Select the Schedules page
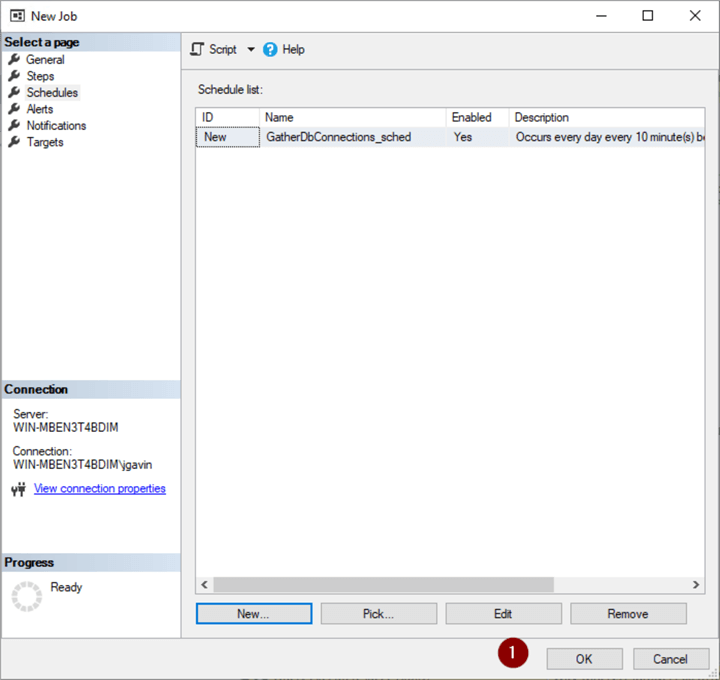The width and height of the screenshot is (720, 680). point(52,93)
